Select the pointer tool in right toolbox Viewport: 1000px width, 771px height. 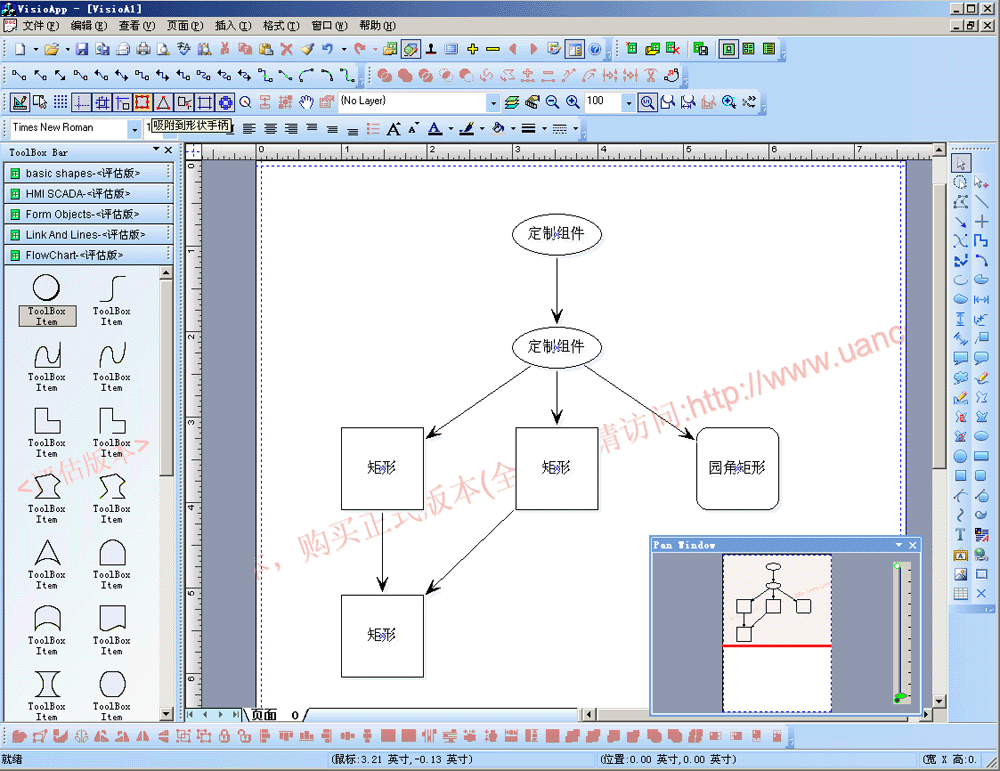click(960, 163)
